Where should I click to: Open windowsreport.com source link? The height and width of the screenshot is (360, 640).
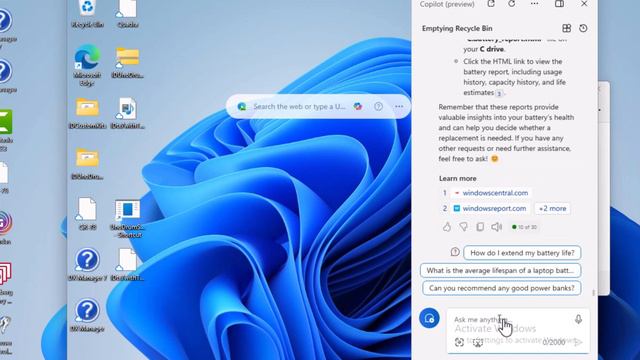coord(490,208)
